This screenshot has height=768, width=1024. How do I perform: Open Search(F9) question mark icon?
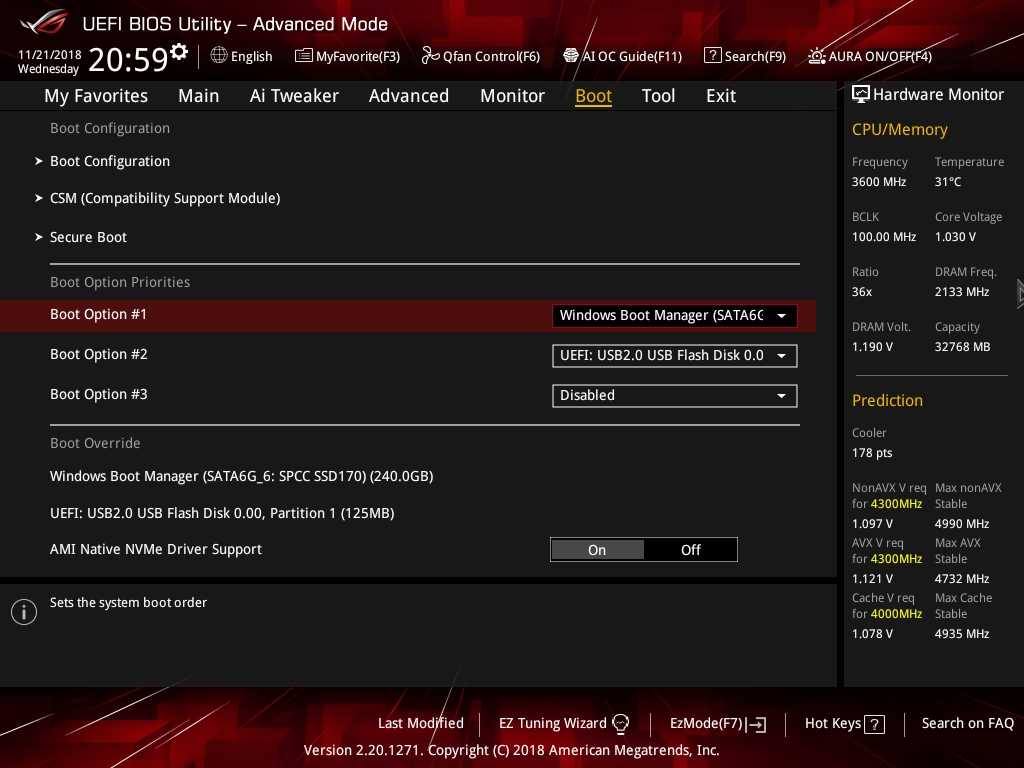(712, 56)
